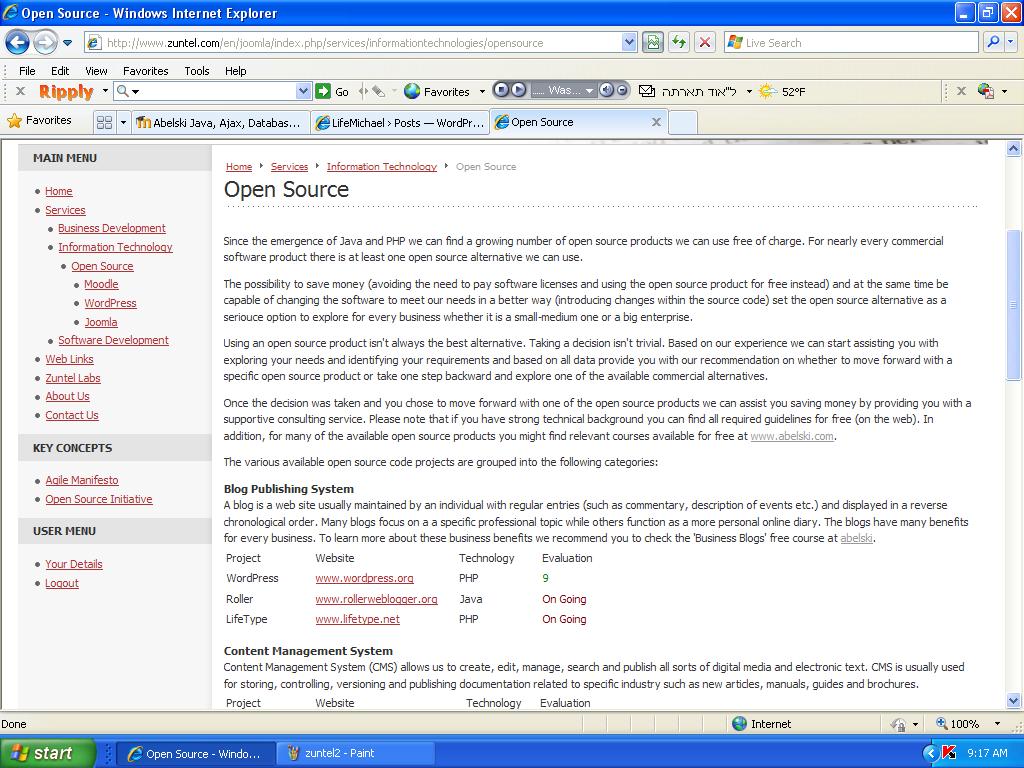The width and height of the screenshot is (1024, 768).
Task: Click the radio volume speaker icon
Action: point(607,90)
